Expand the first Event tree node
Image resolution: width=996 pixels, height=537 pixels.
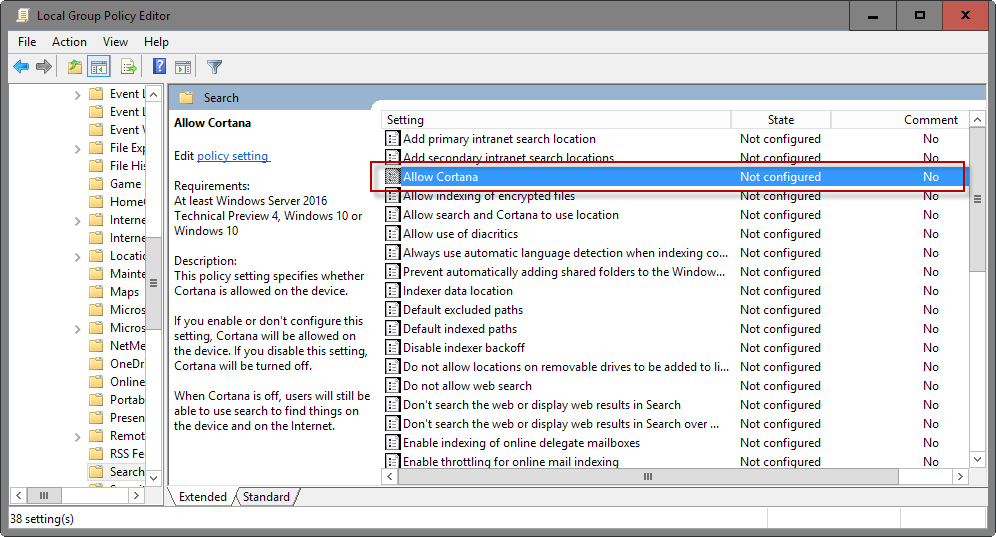pyautogui.click(x=77, y=95)
